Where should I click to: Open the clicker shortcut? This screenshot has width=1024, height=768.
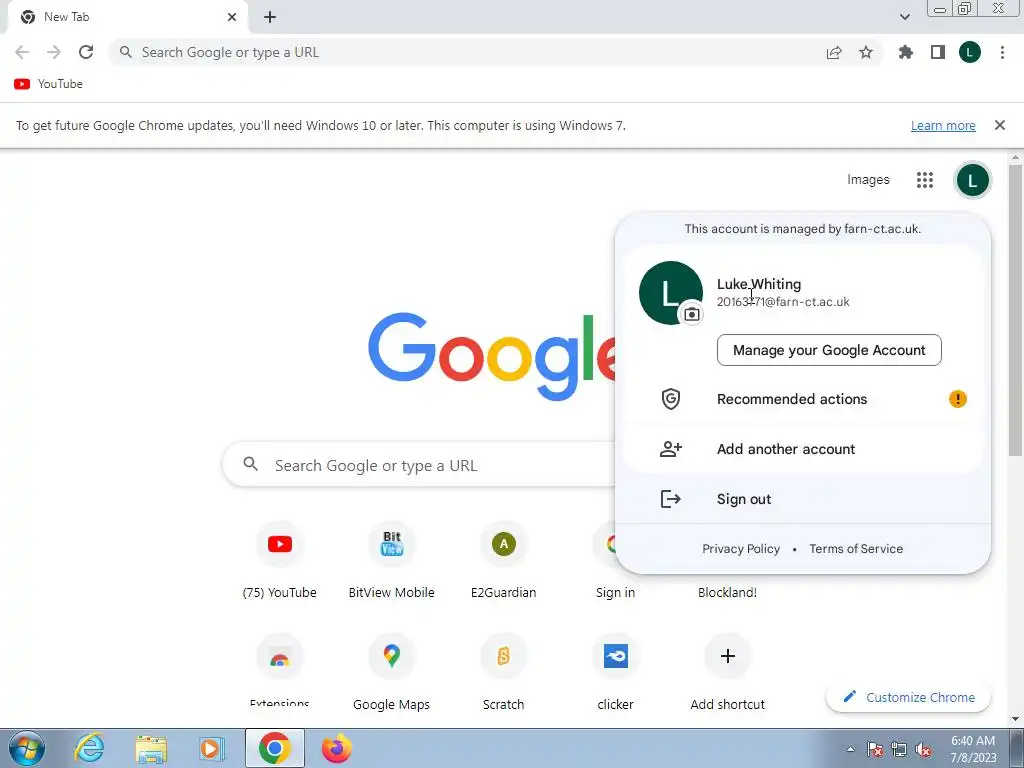[616, 674]
